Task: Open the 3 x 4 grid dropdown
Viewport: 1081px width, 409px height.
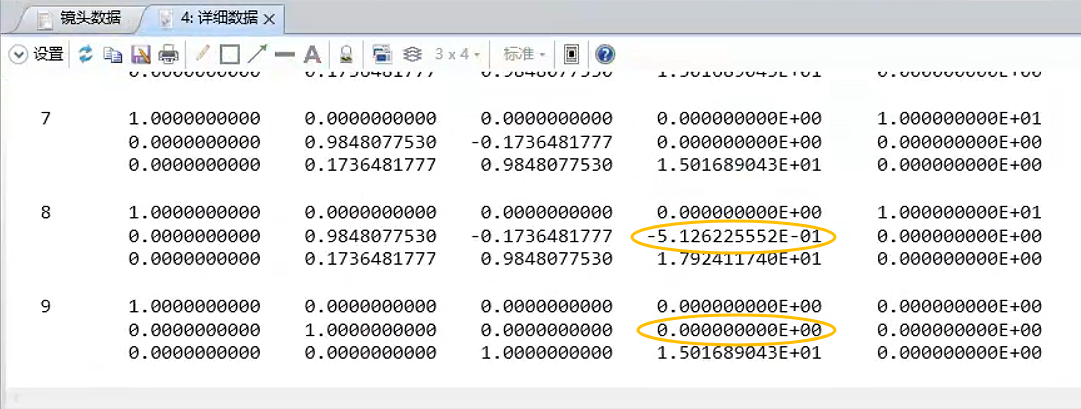Action: pos(458,54)
